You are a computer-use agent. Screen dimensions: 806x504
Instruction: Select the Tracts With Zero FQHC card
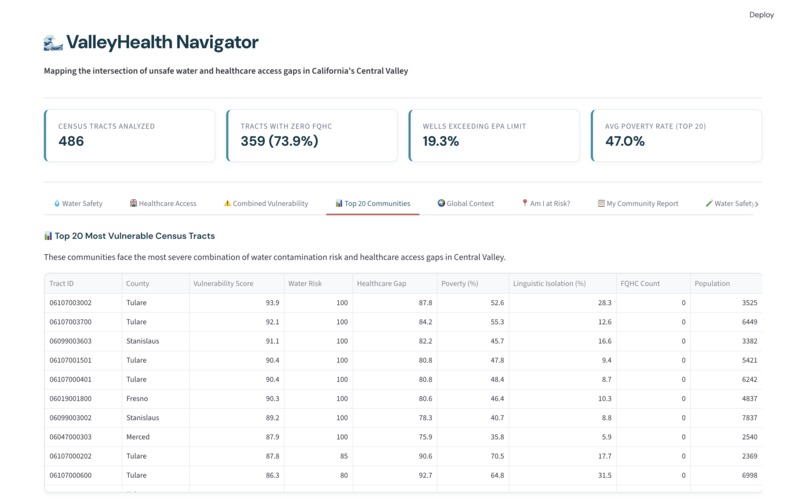click(x=312, y=135)
